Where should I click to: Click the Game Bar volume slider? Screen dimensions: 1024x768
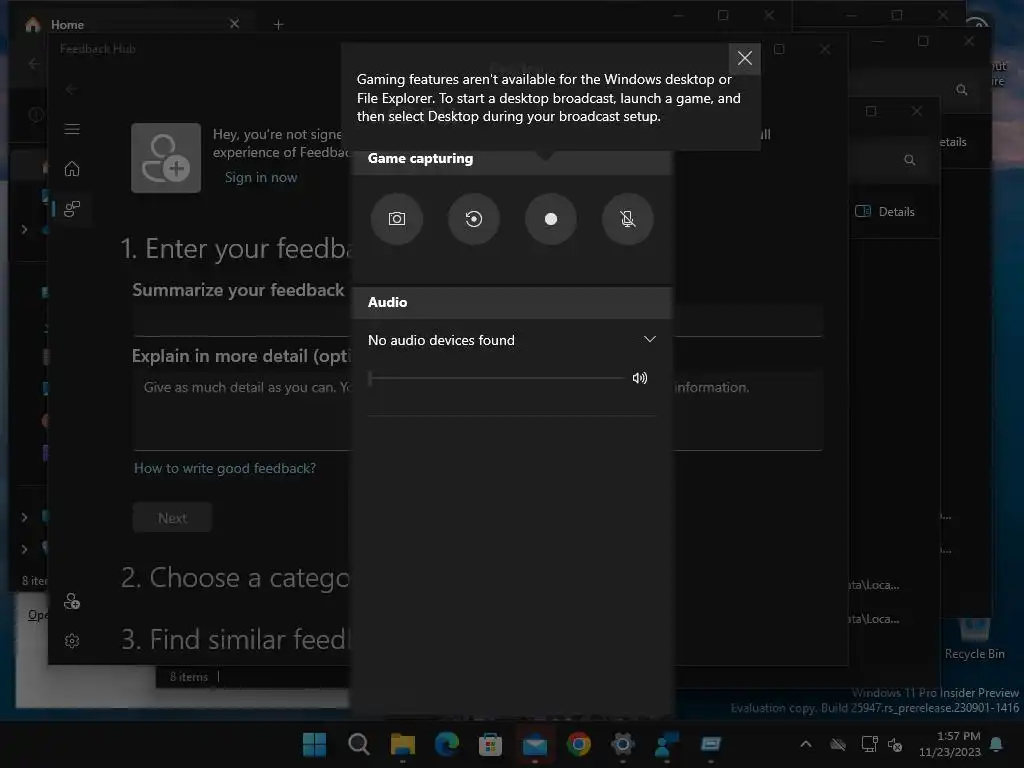click(x=496, y=377)
